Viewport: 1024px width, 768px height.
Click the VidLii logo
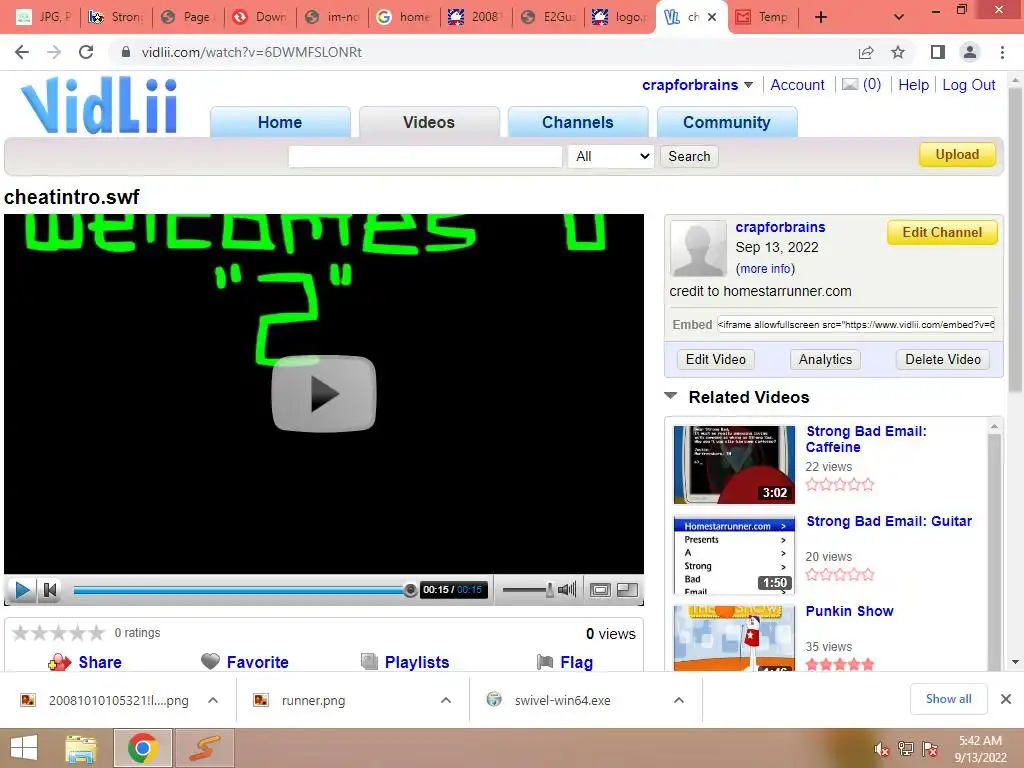coord(99,104)
